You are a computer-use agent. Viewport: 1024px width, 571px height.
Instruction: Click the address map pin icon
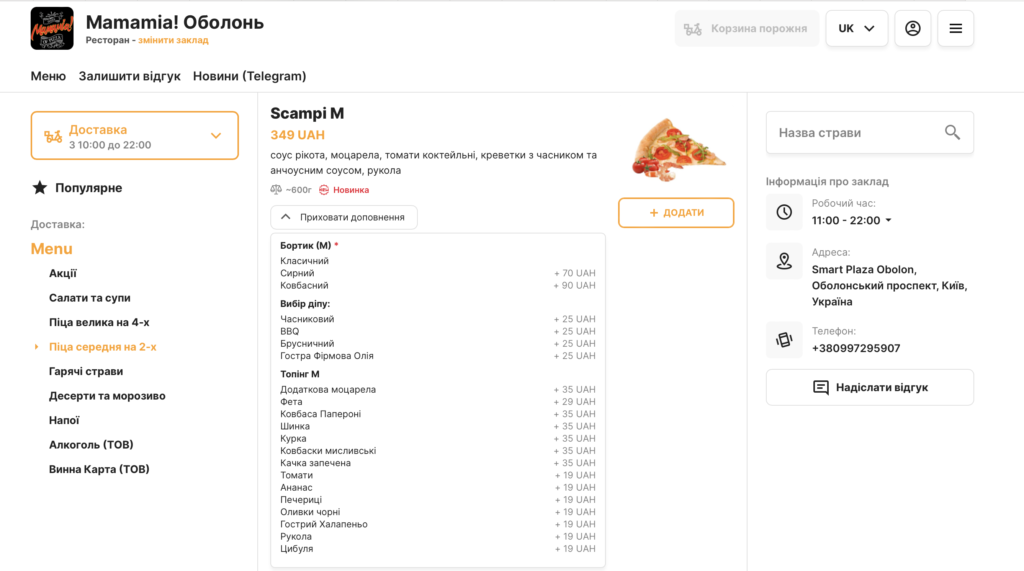tap(784, 261)
